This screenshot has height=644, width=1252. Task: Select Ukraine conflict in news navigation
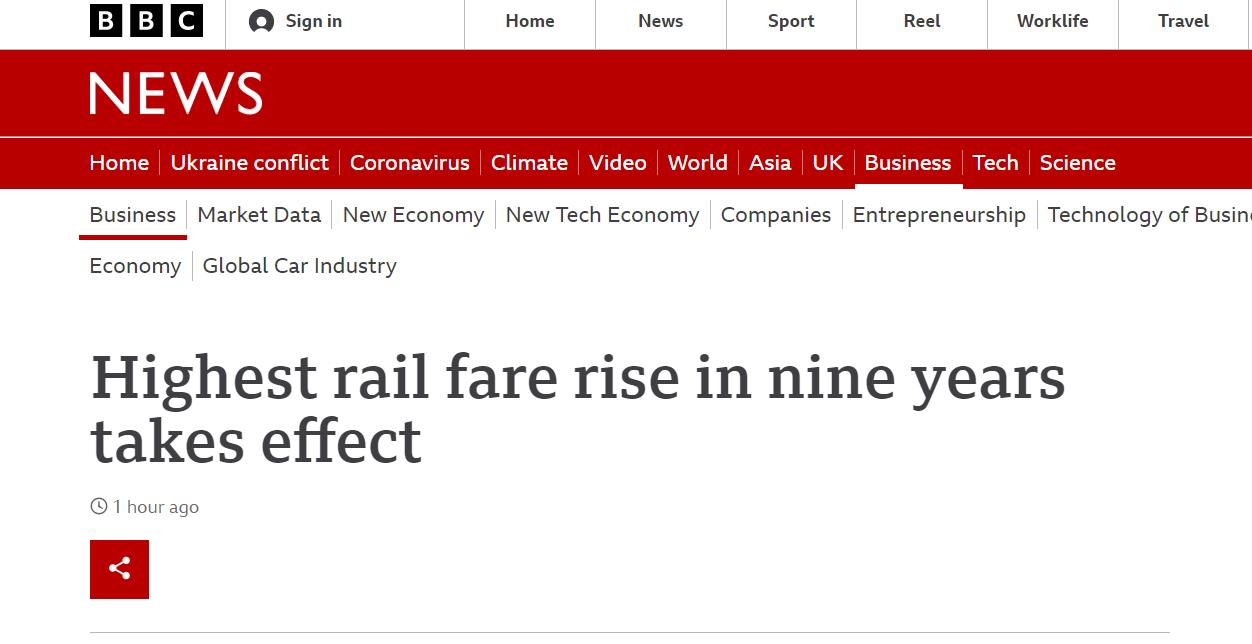point(249,163)
